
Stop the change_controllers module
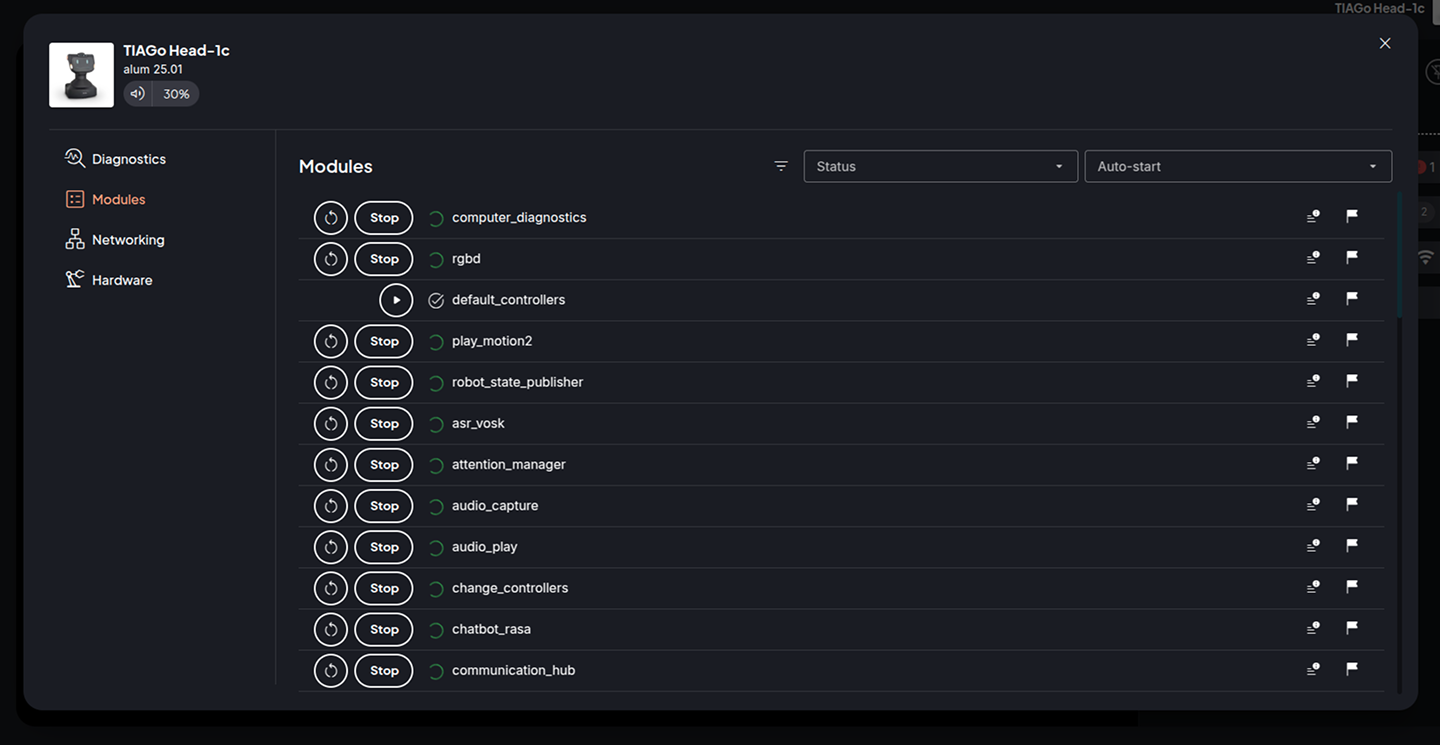click(x=384, y=588)
